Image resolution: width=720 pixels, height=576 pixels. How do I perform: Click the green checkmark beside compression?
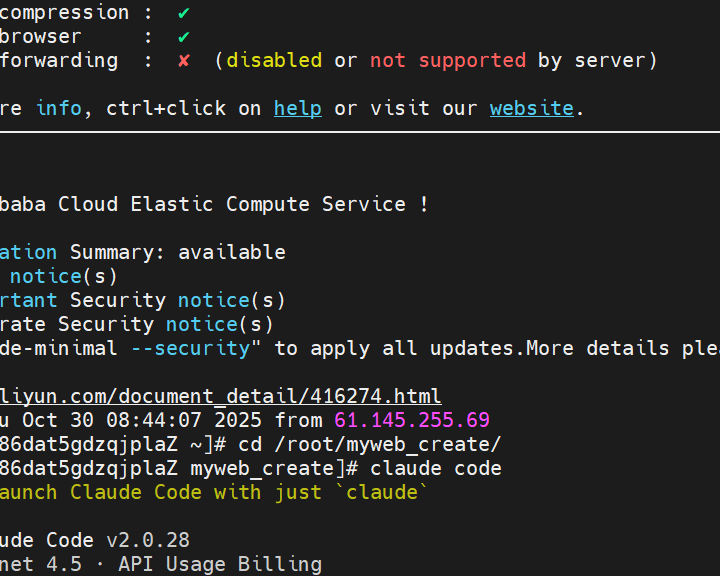point(184,13)
